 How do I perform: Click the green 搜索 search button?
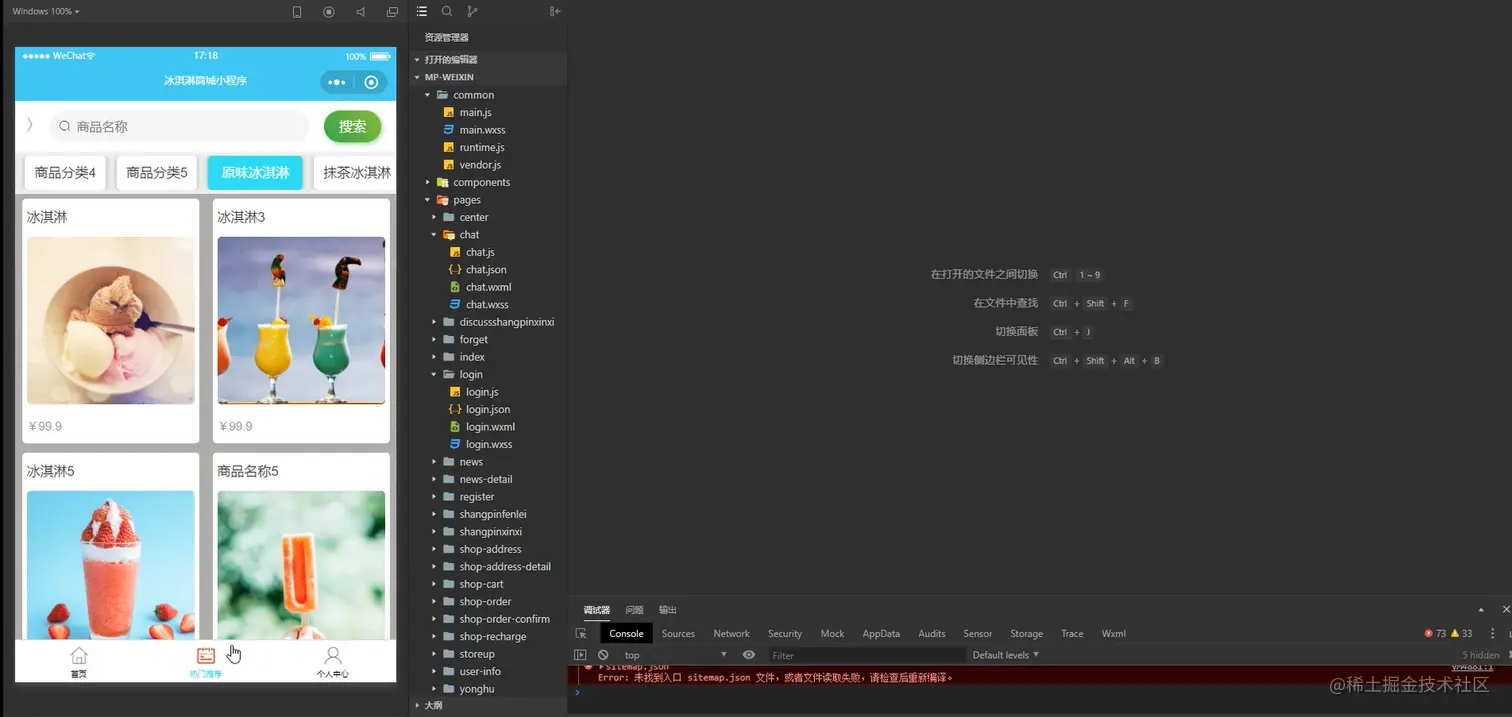pos(352,126)
